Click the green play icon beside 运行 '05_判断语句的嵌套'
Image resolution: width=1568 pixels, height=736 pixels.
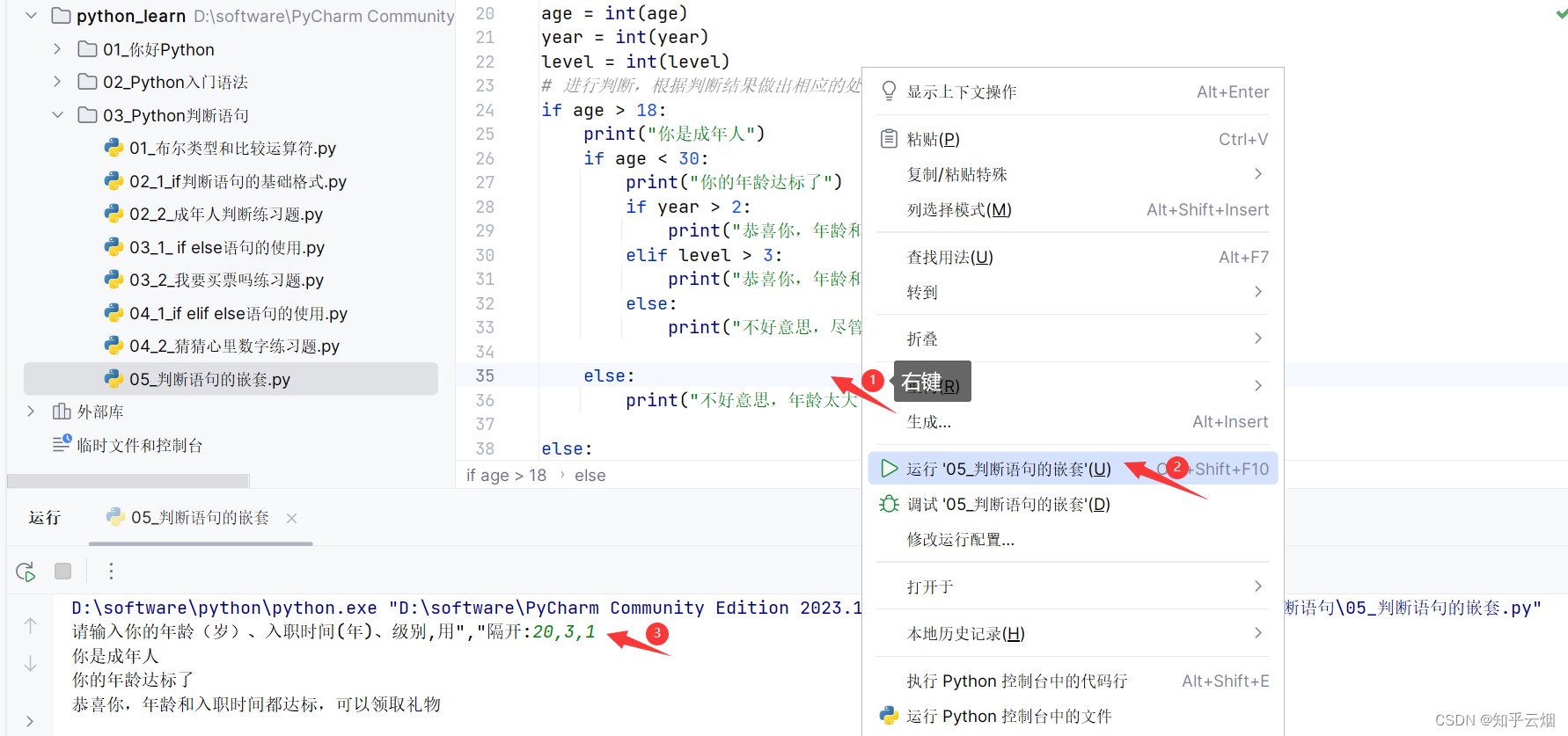pyautogui.click(x=890, y=469)
